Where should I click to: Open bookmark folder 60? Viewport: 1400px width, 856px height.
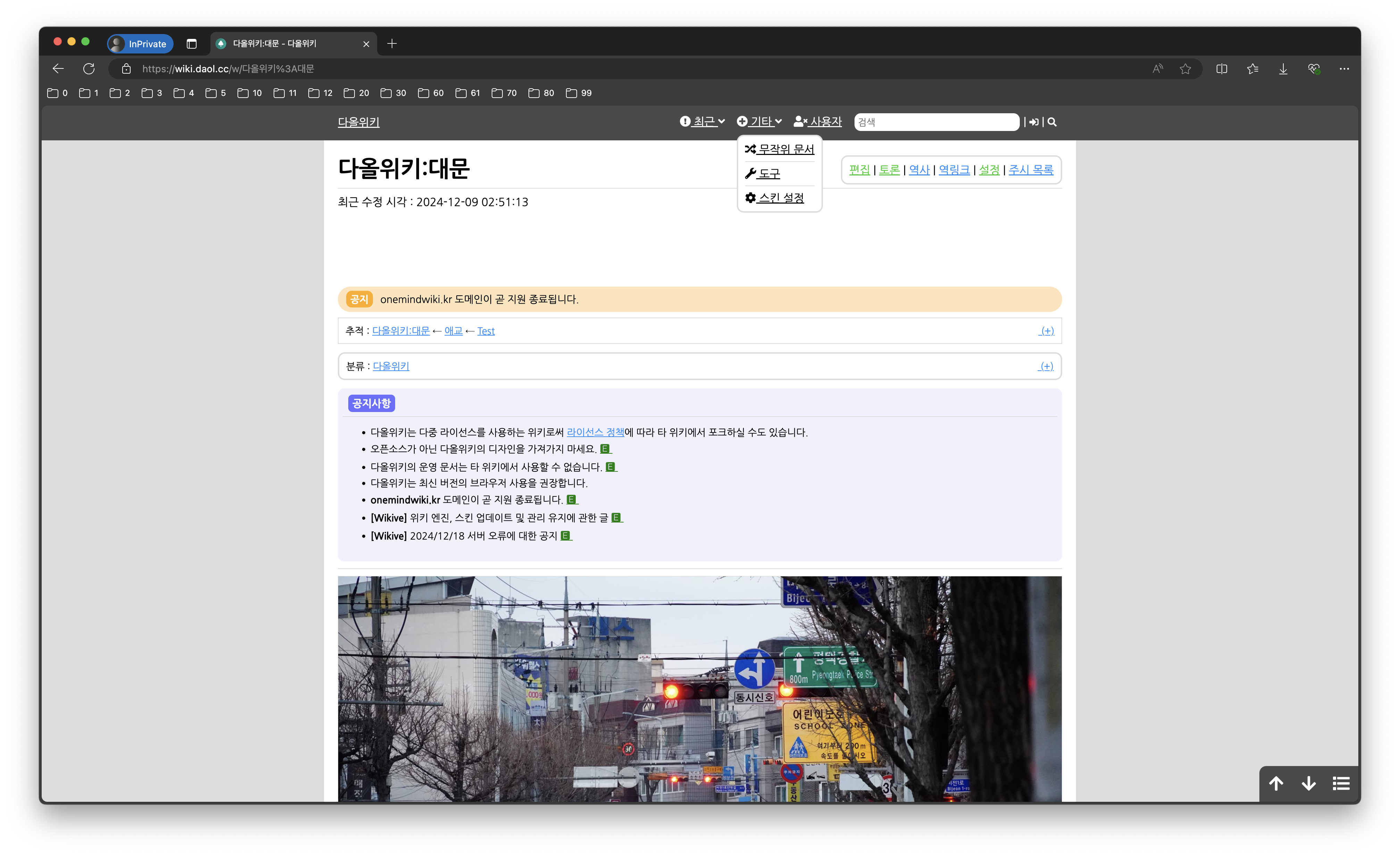click(431, 93)
